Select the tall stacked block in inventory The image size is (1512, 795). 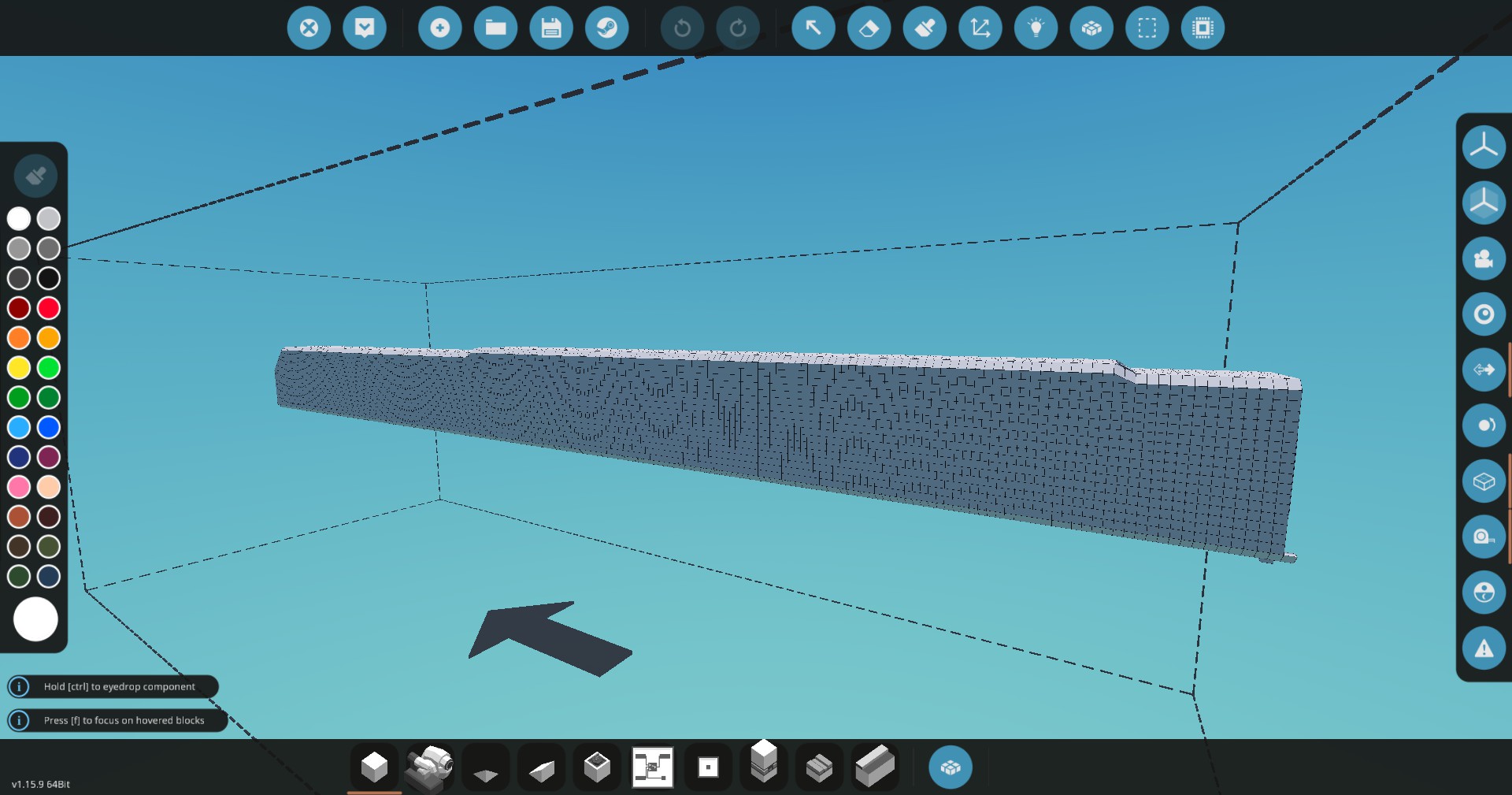pos(764,764)
